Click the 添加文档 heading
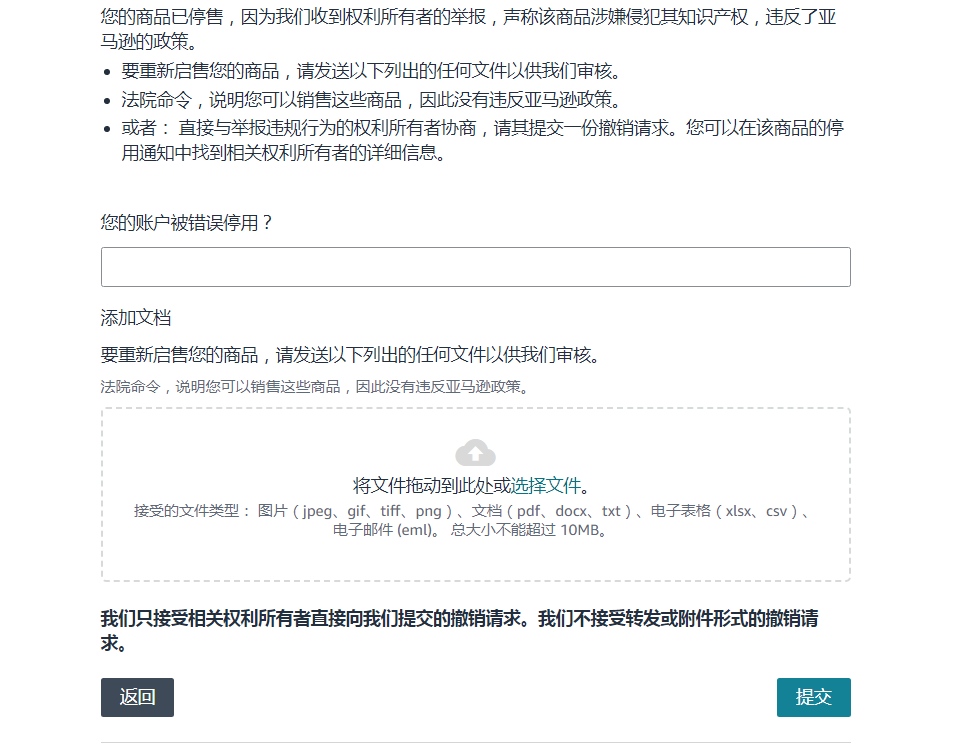Screen dimensions: 956x752 pyautogui.click(x=136, y=318)
